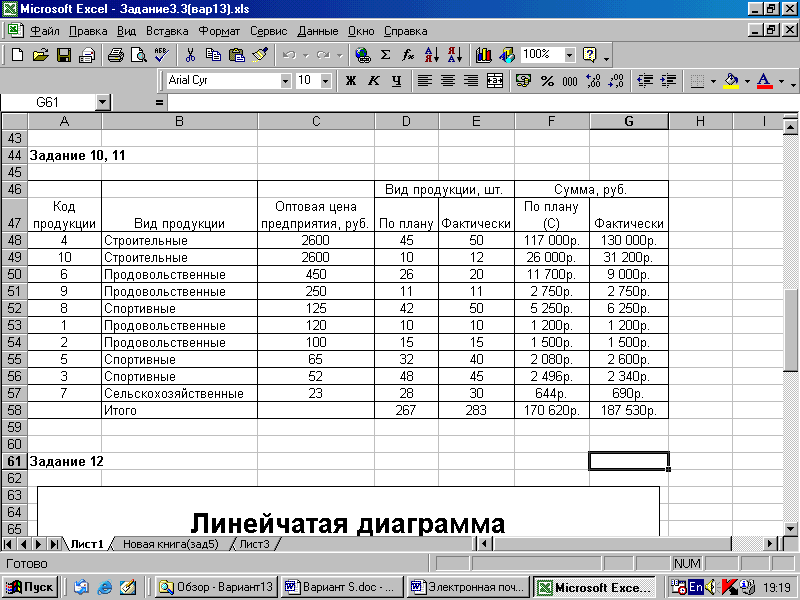The image size is (800, 600).
Task: Select the Format Painter brush icon
Action: pos(260,55)
